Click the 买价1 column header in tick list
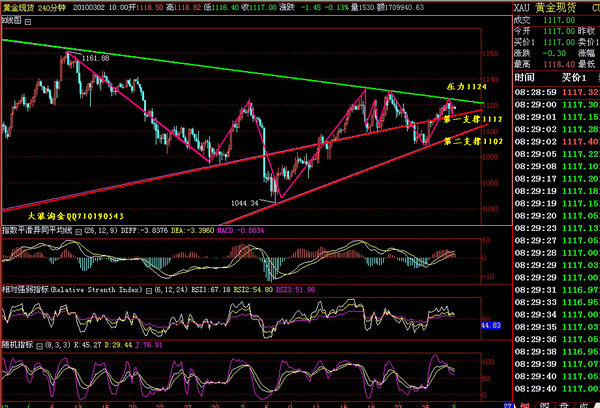 (574, 78)
